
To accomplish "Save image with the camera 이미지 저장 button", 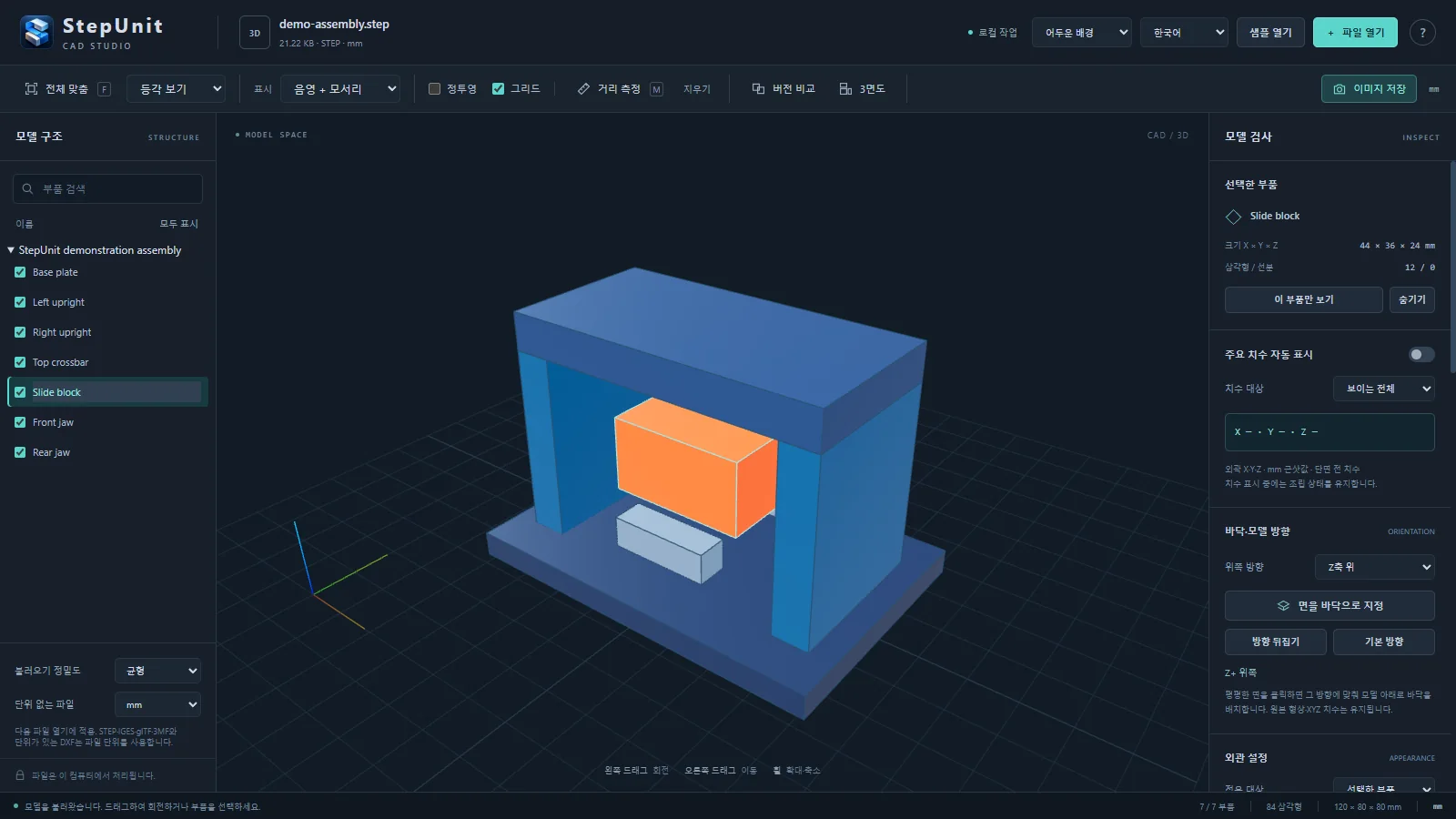I will tap(1369, 88).
